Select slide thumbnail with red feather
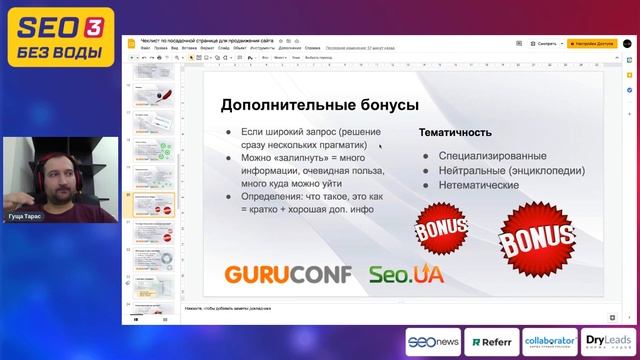The height and width of the screenshot is (360, 640). [154, 96]
